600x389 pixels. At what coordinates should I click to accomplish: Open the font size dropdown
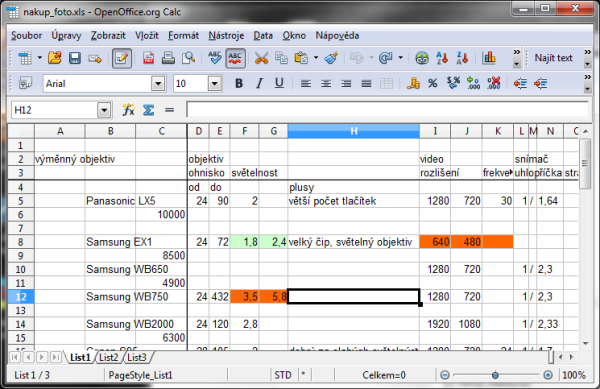(x=215, y=83)
